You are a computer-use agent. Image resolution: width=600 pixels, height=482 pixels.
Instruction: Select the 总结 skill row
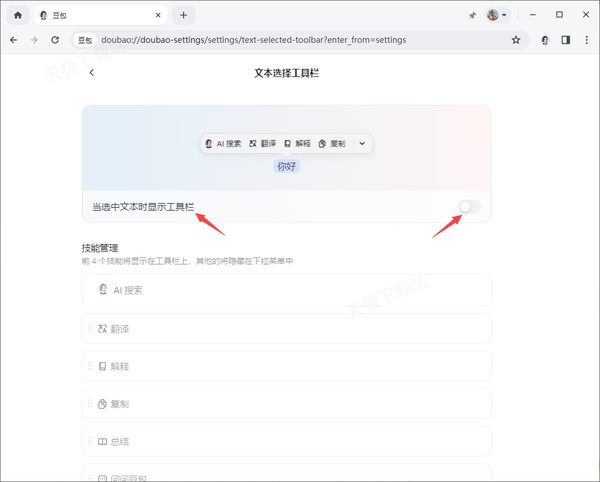tap(287, 441)
